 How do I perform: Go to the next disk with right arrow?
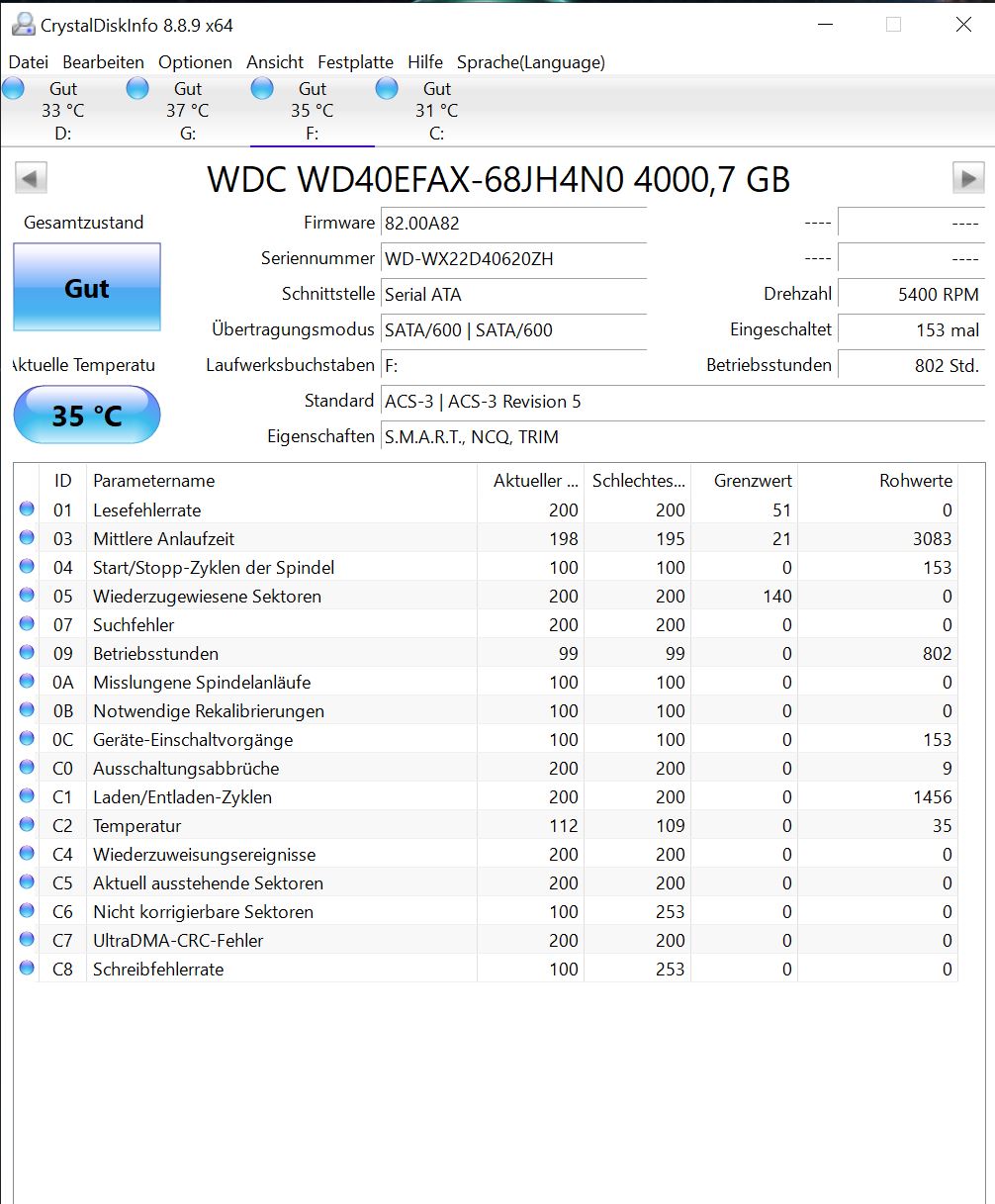point(968,179)
